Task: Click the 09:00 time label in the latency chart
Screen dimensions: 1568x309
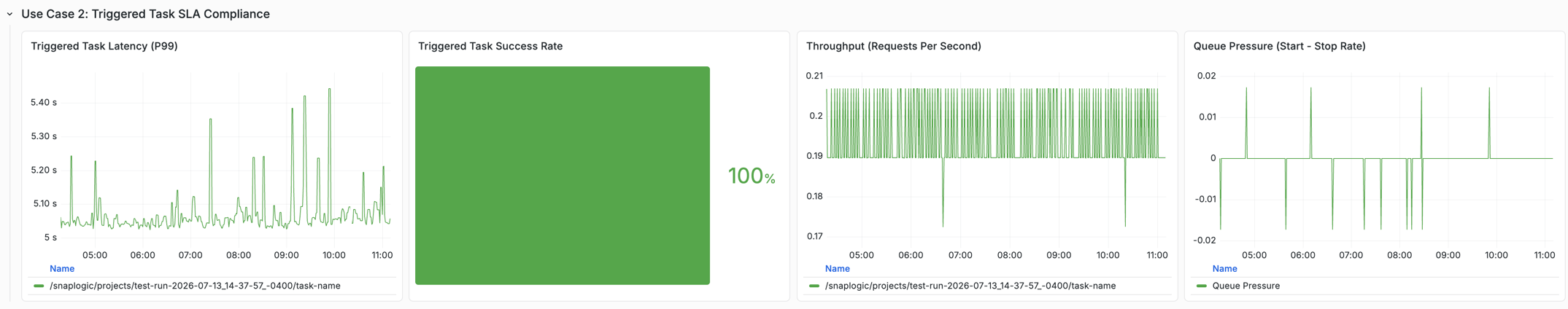Action: click(x=286, y=255)
